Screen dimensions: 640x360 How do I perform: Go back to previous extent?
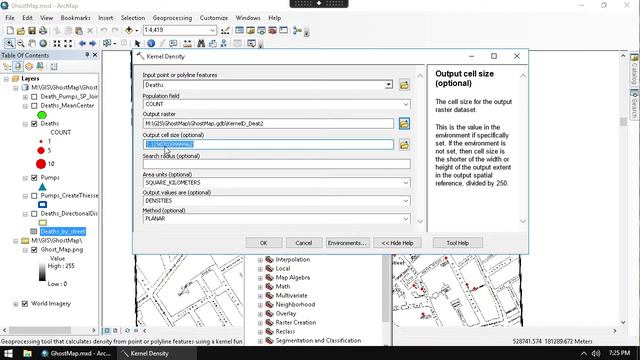[x=82, y=43]
